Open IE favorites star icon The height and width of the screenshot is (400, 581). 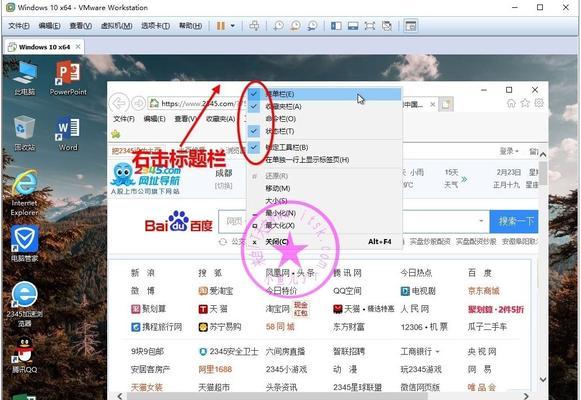click(525, 103)
